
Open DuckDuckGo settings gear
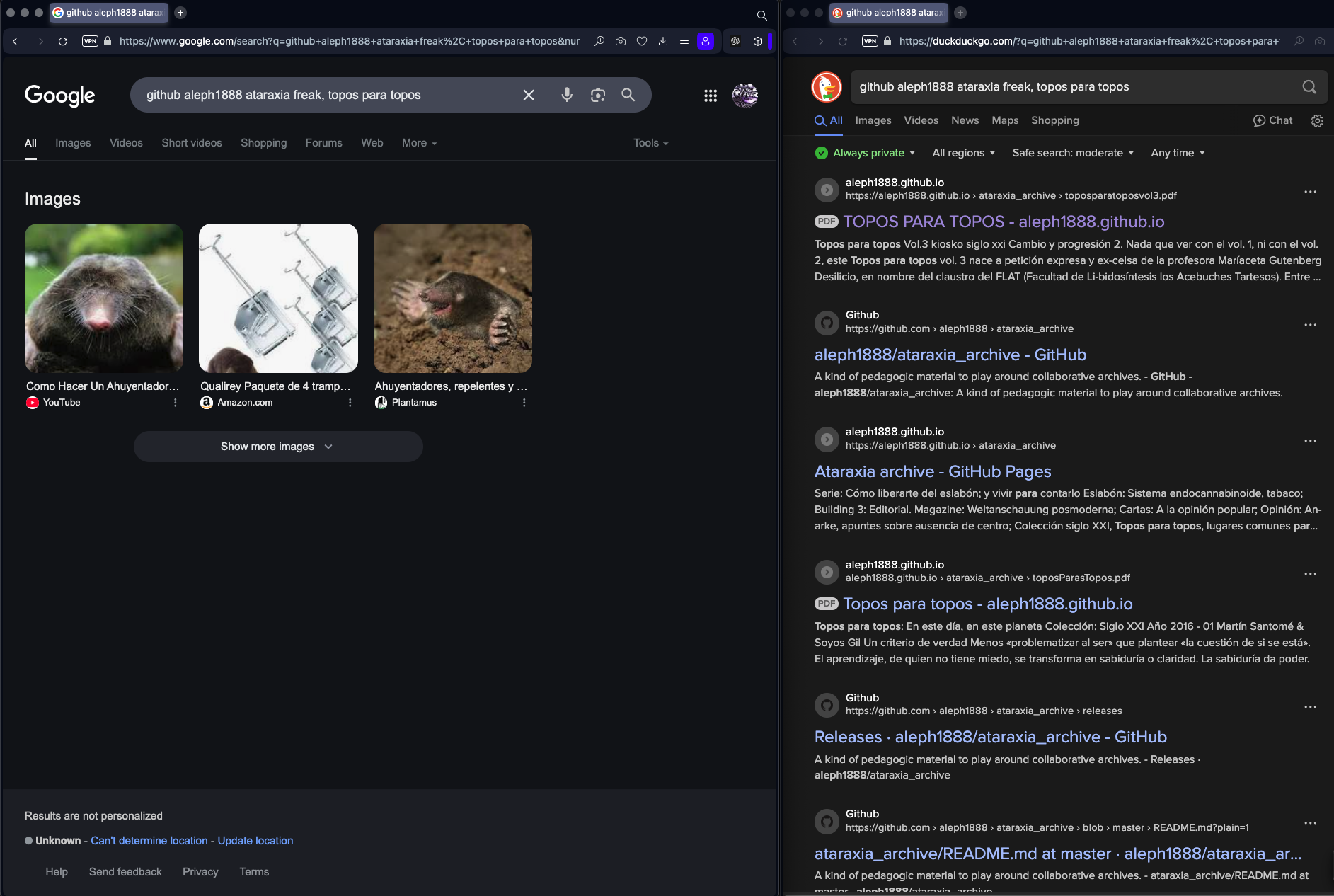pos(1317,120)
